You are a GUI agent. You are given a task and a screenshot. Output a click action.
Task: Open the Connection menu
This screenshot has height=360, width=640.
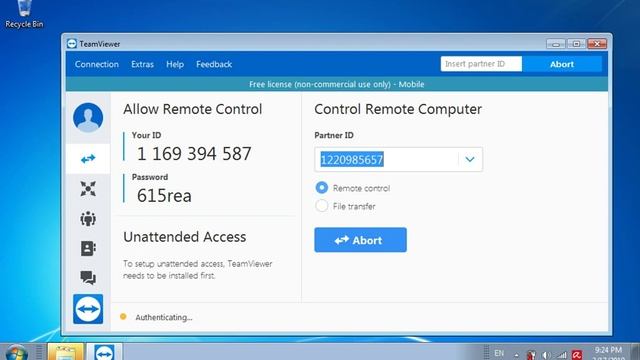[97, 64]
